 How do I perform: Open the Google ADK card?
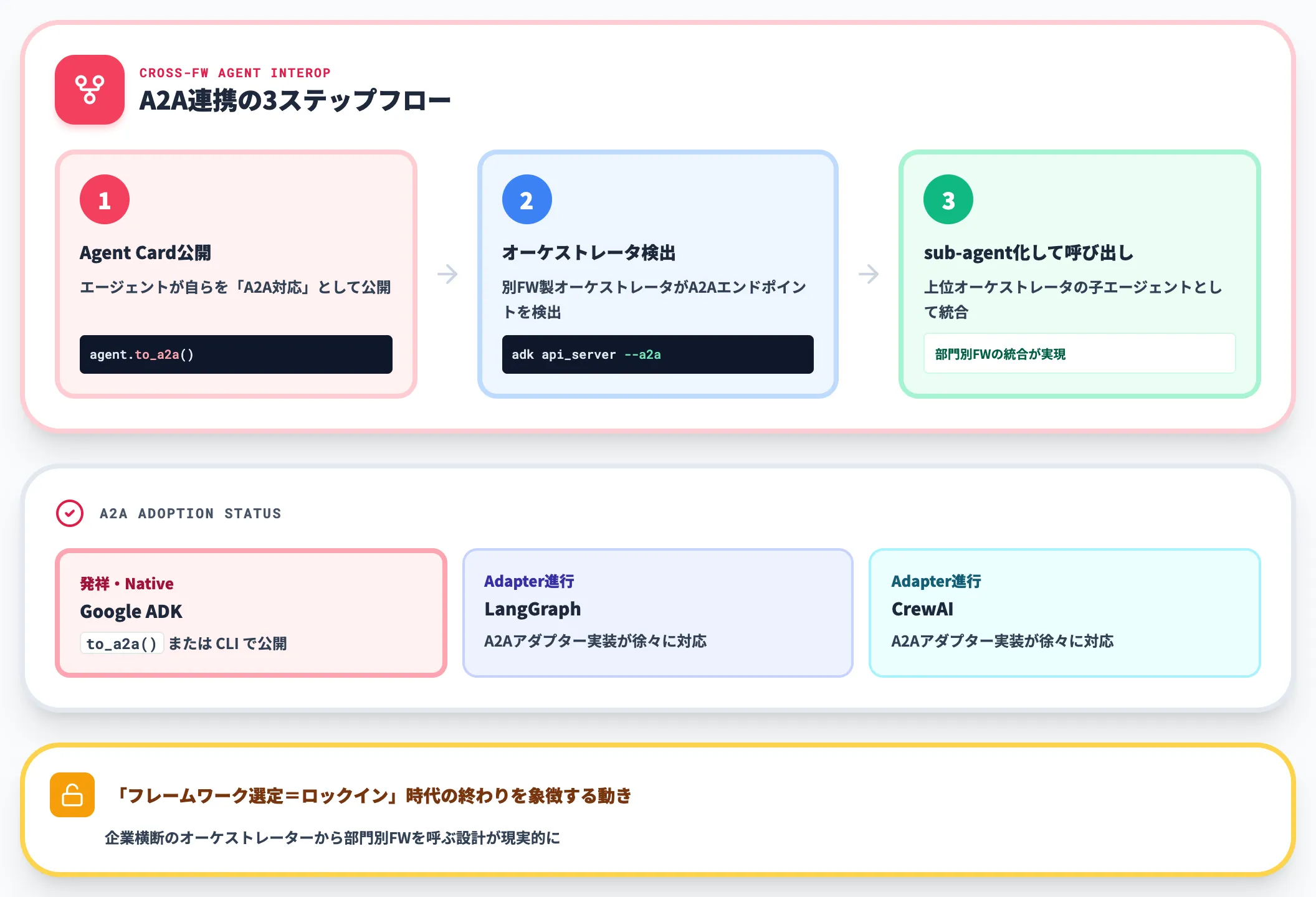tap(251, 613)
